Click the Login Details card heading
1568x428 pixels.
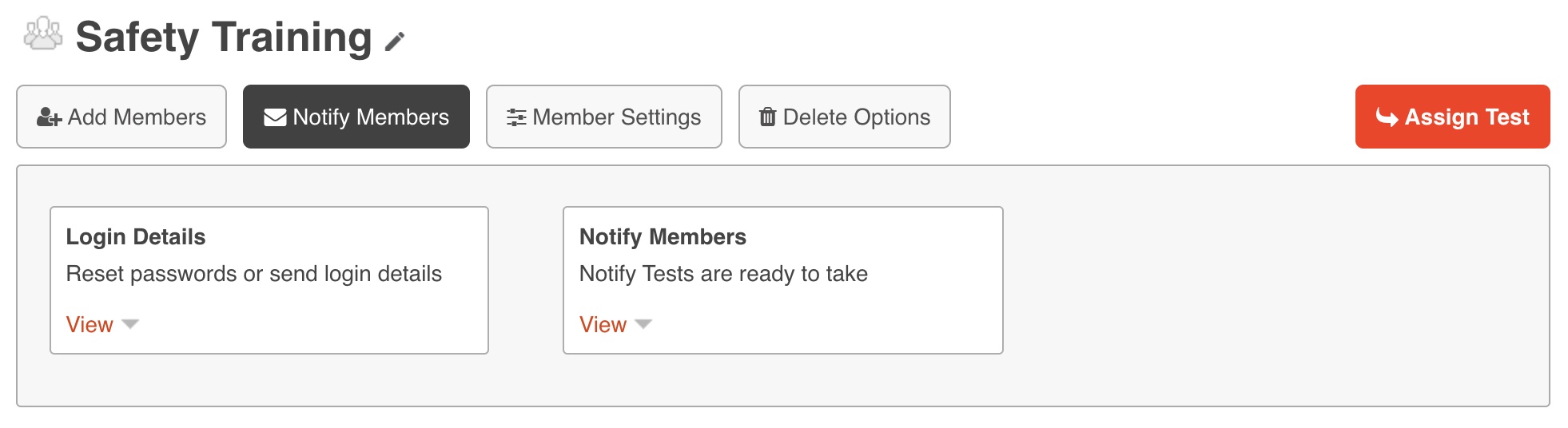[x=136, y=237]
